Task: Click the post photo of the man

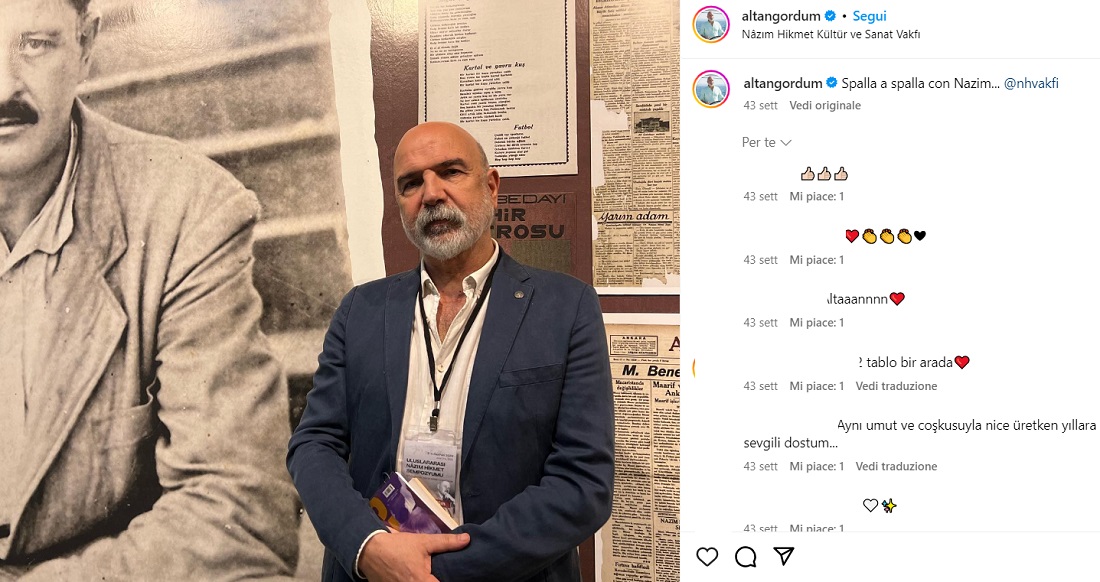Action: point(340,291)
